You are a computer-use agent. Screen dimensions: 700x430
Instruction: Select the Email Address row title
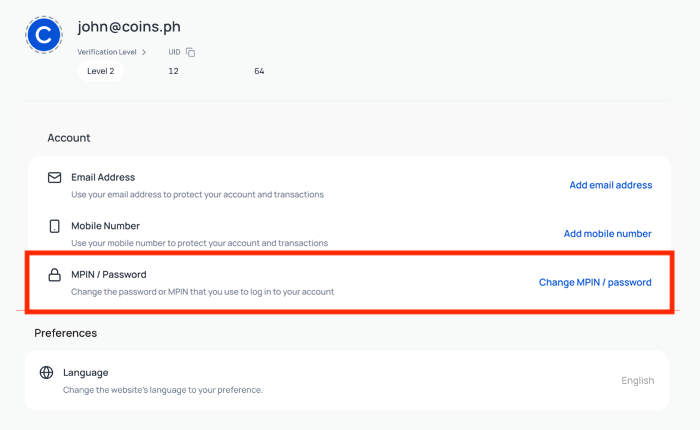pyautogui.click(x=103, y=177)
